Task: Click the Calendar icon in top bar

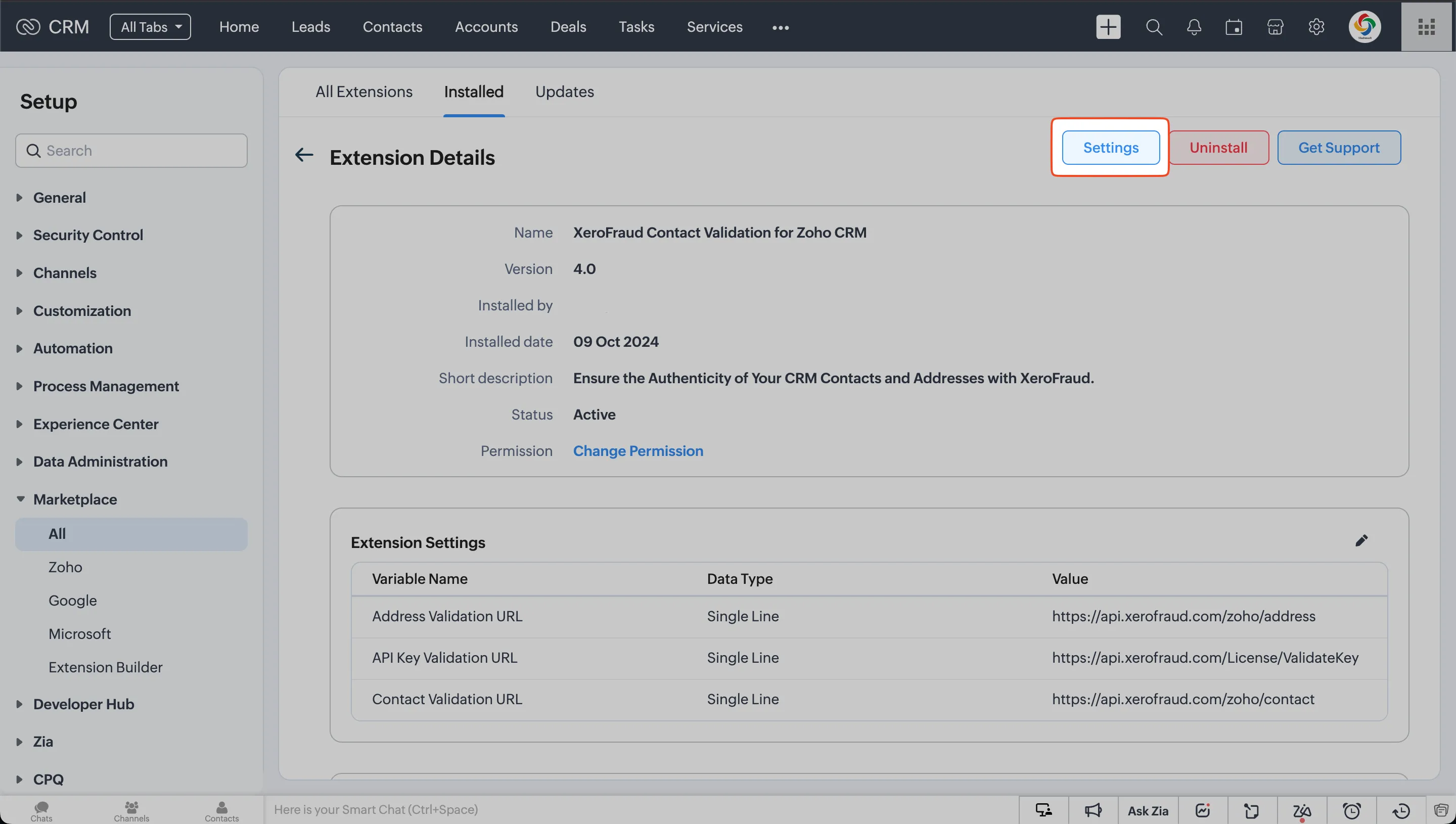Action: pyautogui.click(x=1234, y=27)
